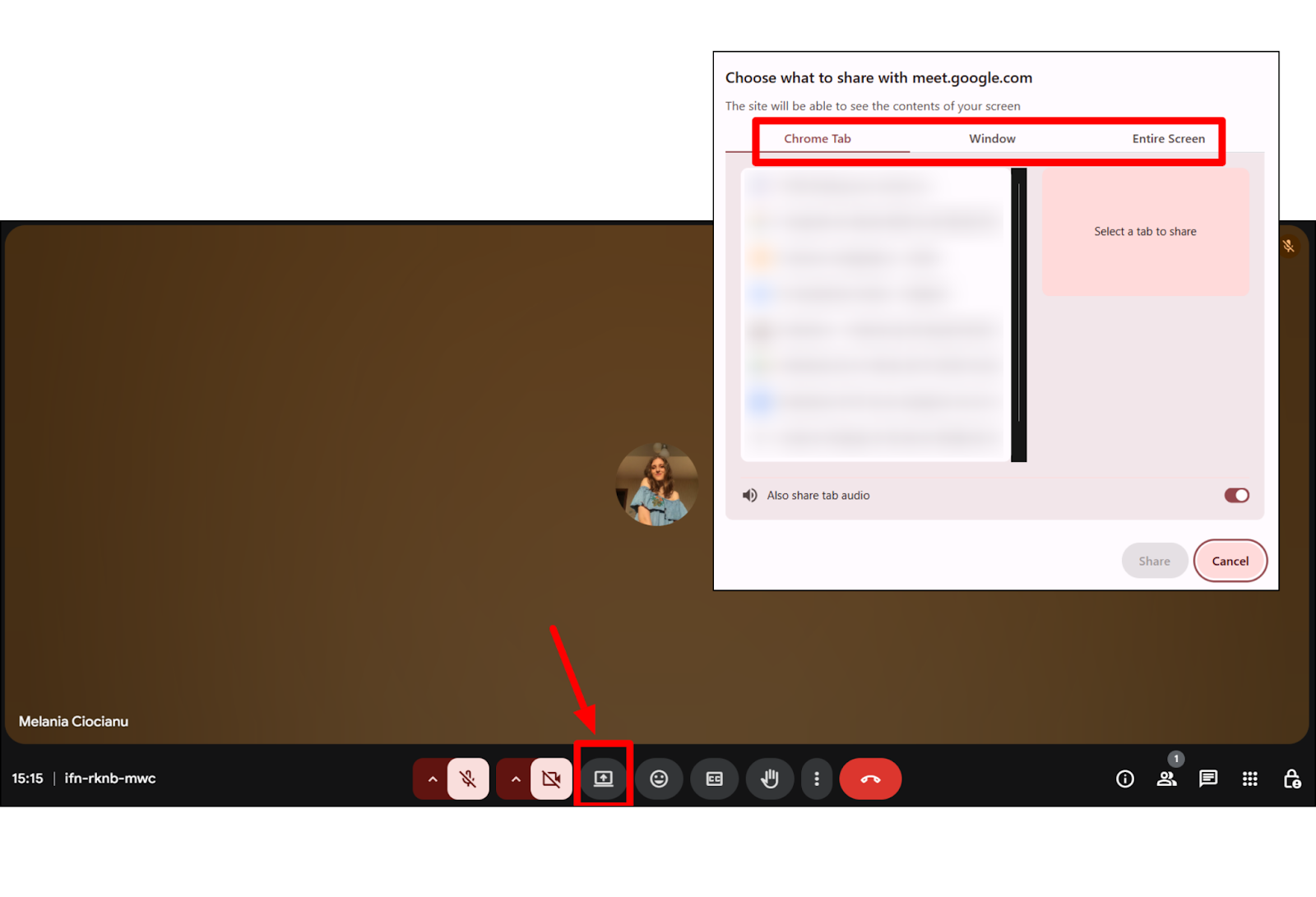Mute the microphone
The height and width of the screenshot is (897, 1316).
(x=467, y=779)
